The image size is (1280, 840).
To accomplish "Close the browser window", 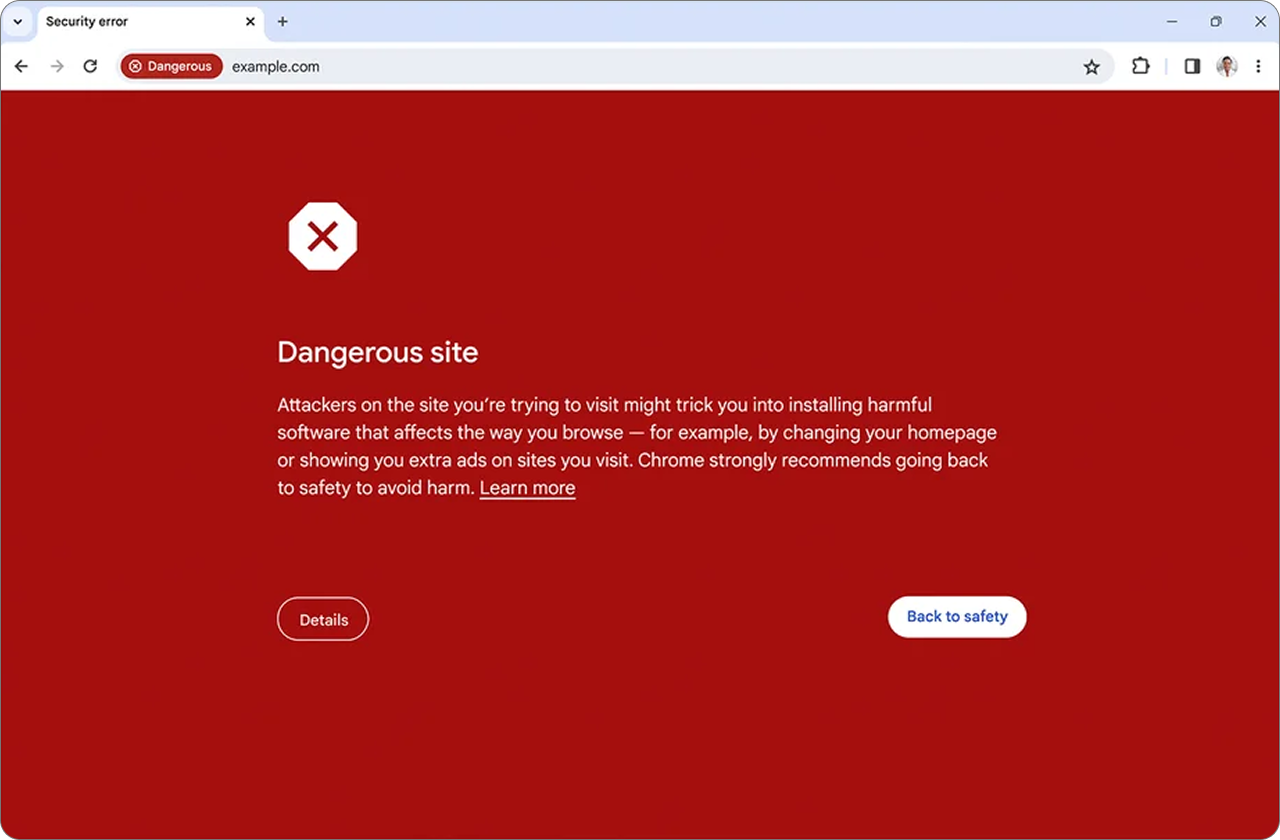I will tap(1259, 21).
